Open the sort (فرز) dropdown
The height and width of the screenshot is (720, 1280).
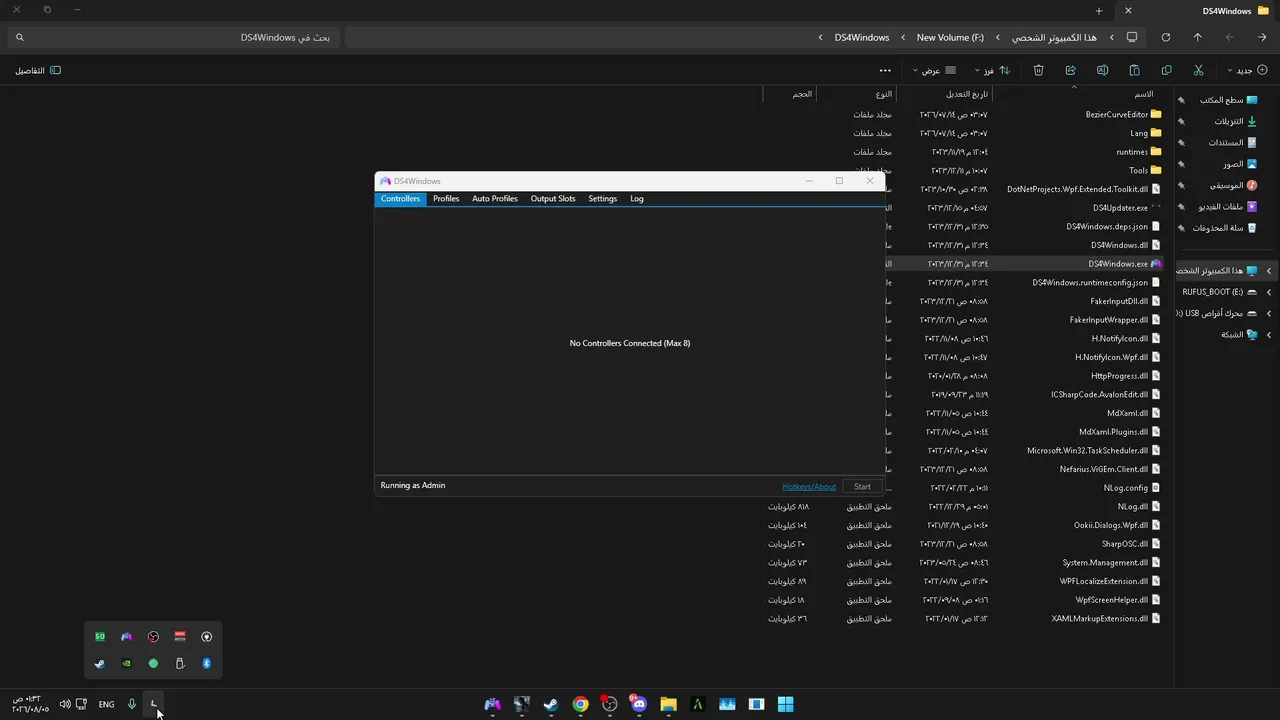point(990,70)
